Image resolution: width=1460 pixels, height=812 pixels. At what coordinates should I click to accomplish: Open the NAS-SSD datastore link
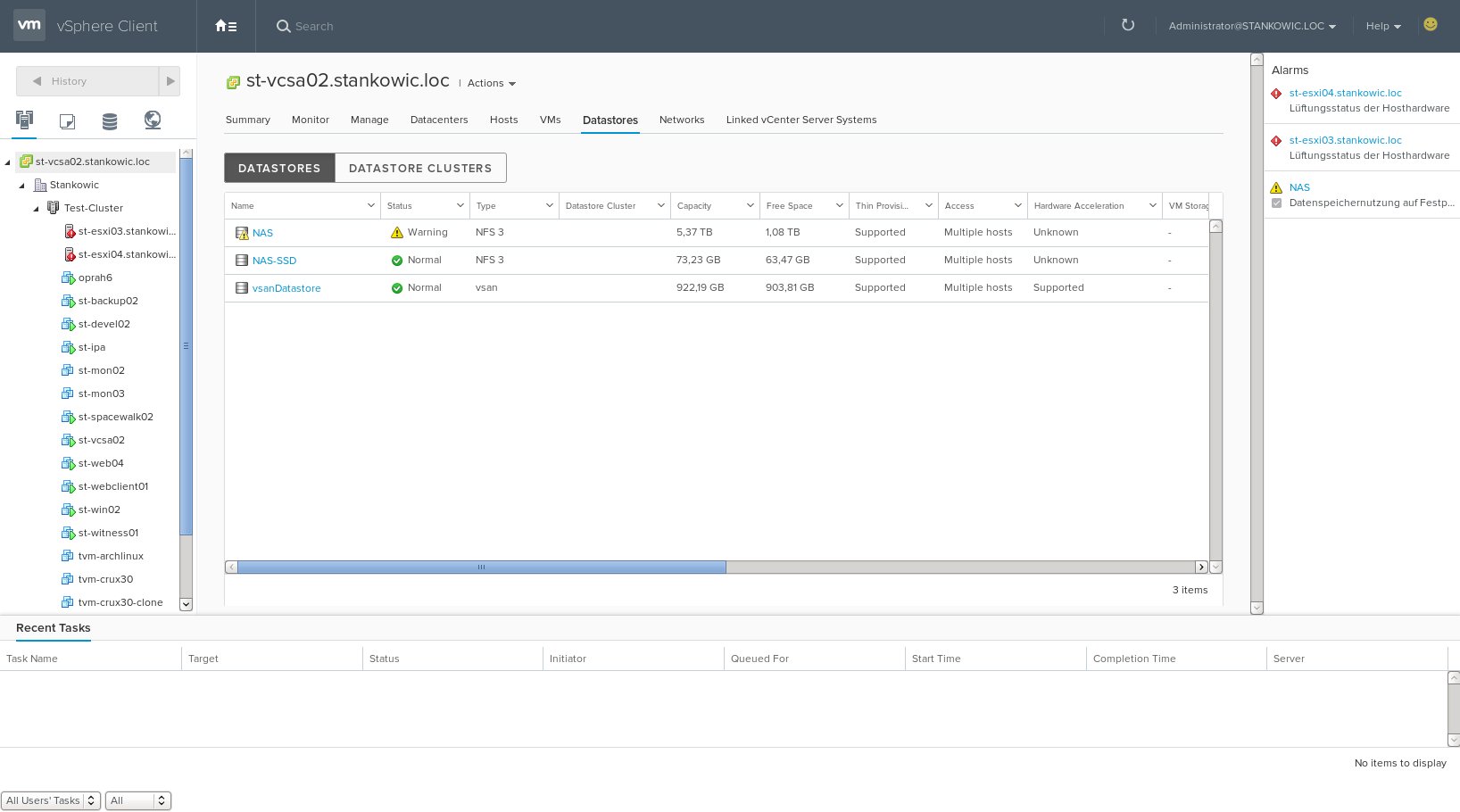[x=274, y=261]
